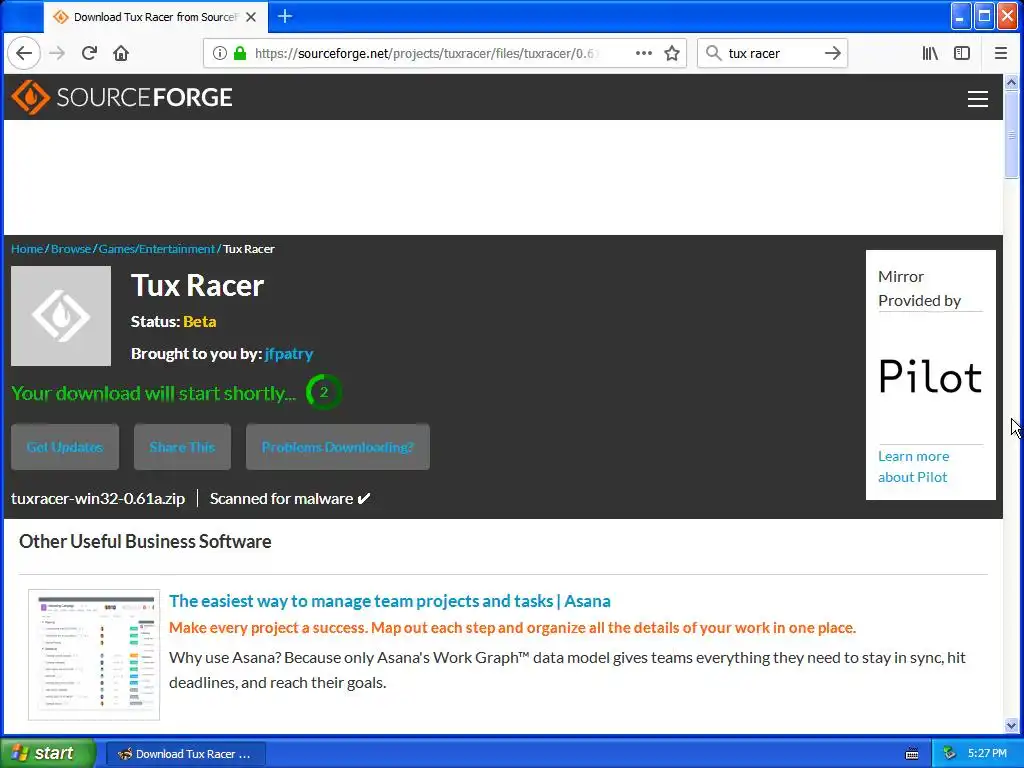
Task: Click the Tux Racer title heading
Action: click(197, 285)
